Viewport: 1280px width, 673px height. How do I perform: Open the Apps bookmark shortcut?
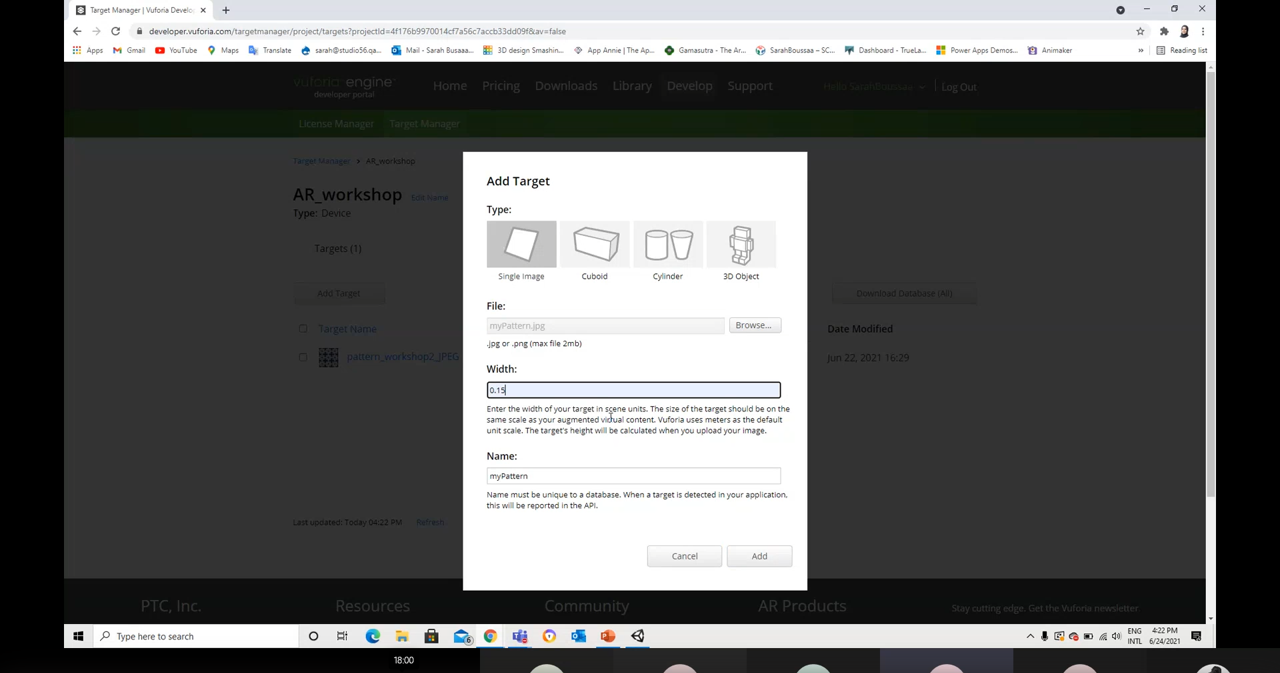pyautogui.click(x=88, y=50)
